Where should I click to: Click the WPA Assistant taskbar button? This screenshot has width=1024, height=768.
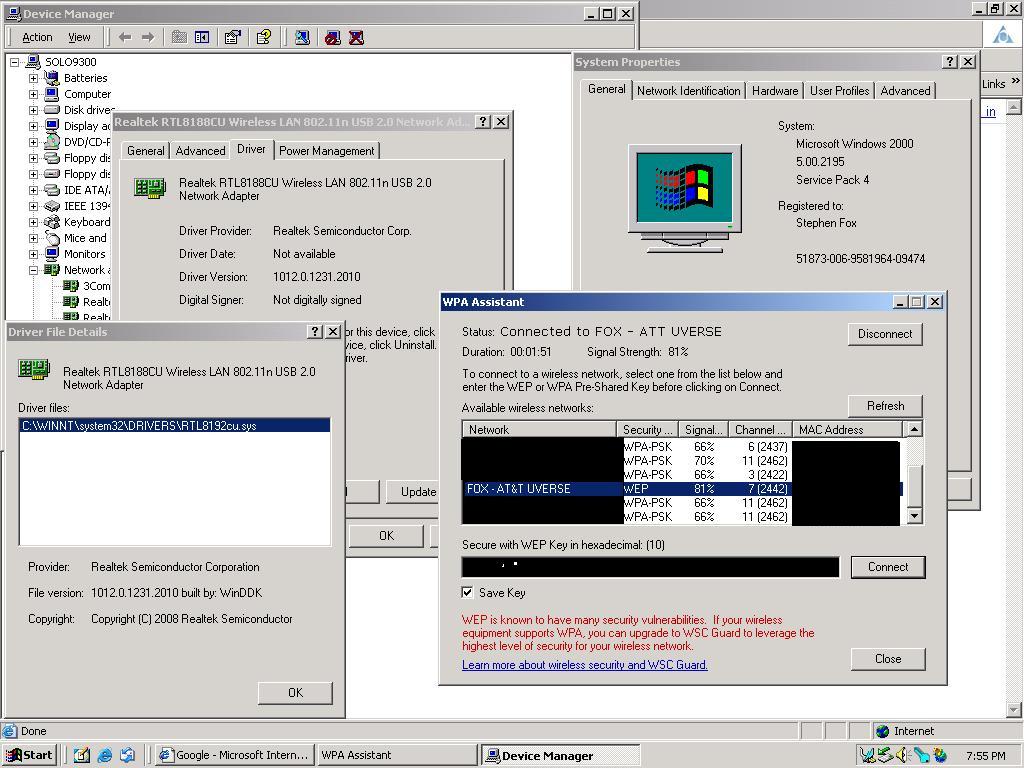coord(396,755)
